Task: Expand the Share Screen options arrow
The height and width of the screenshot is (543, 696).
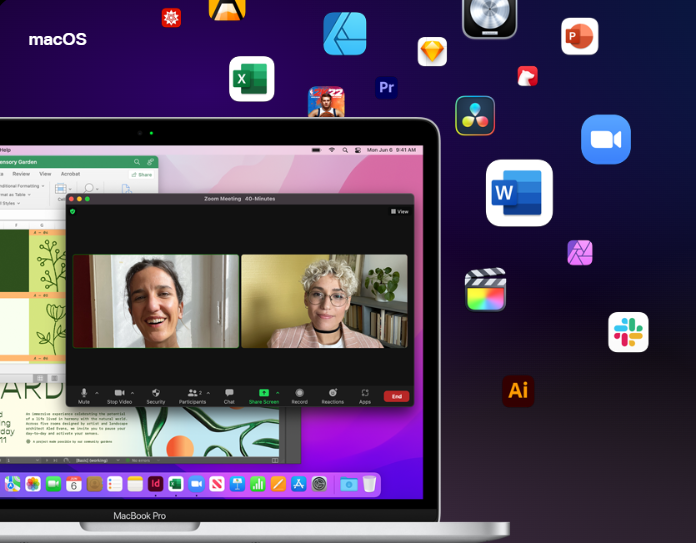Action: [278, 393]
